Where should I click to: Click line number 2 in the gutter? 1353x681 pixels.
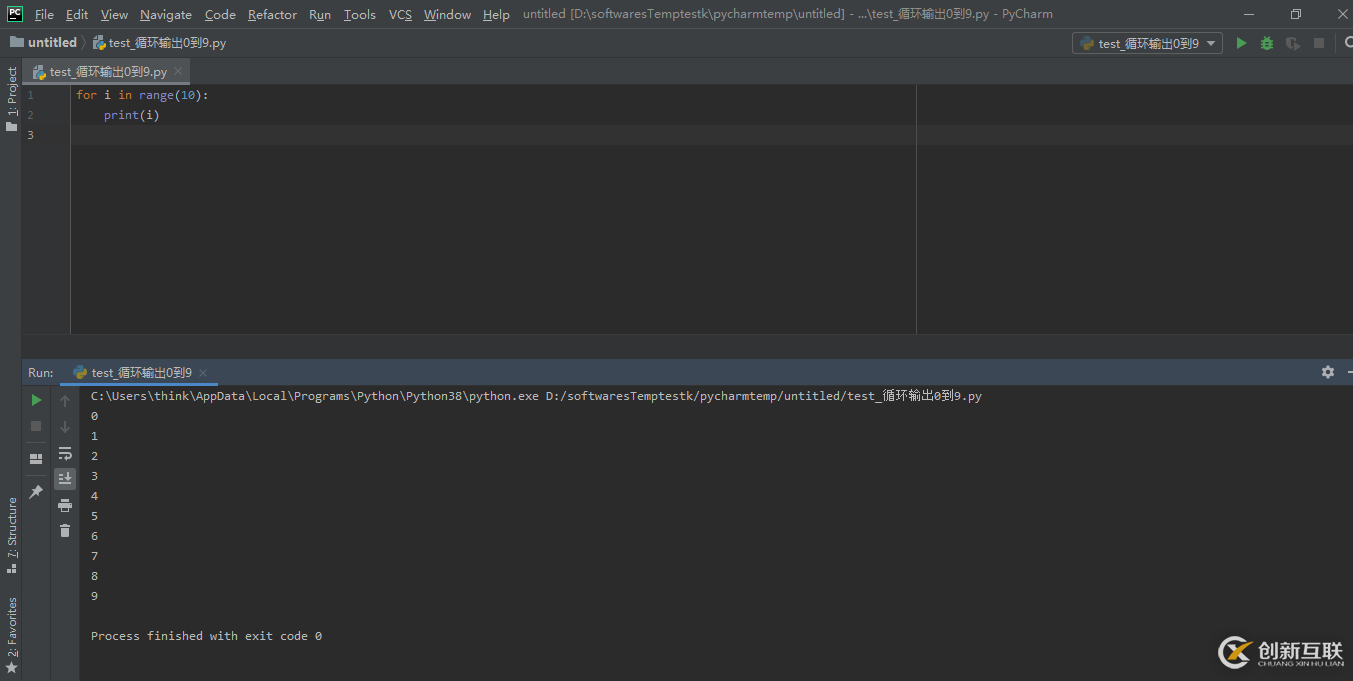tap(30, 115)
